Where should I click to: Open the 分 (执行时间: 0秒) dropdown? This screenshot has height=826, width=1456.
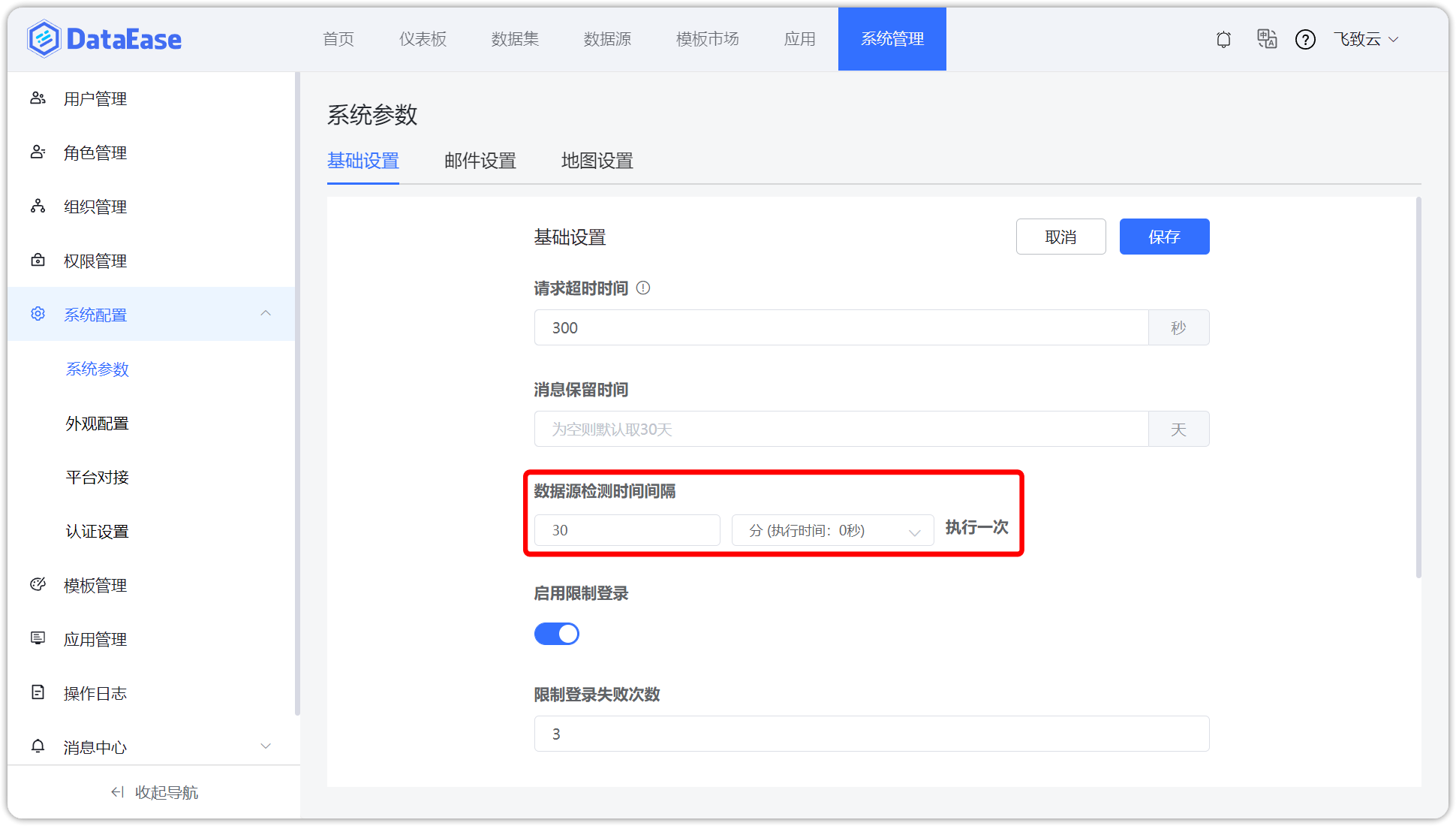point(832,531)
